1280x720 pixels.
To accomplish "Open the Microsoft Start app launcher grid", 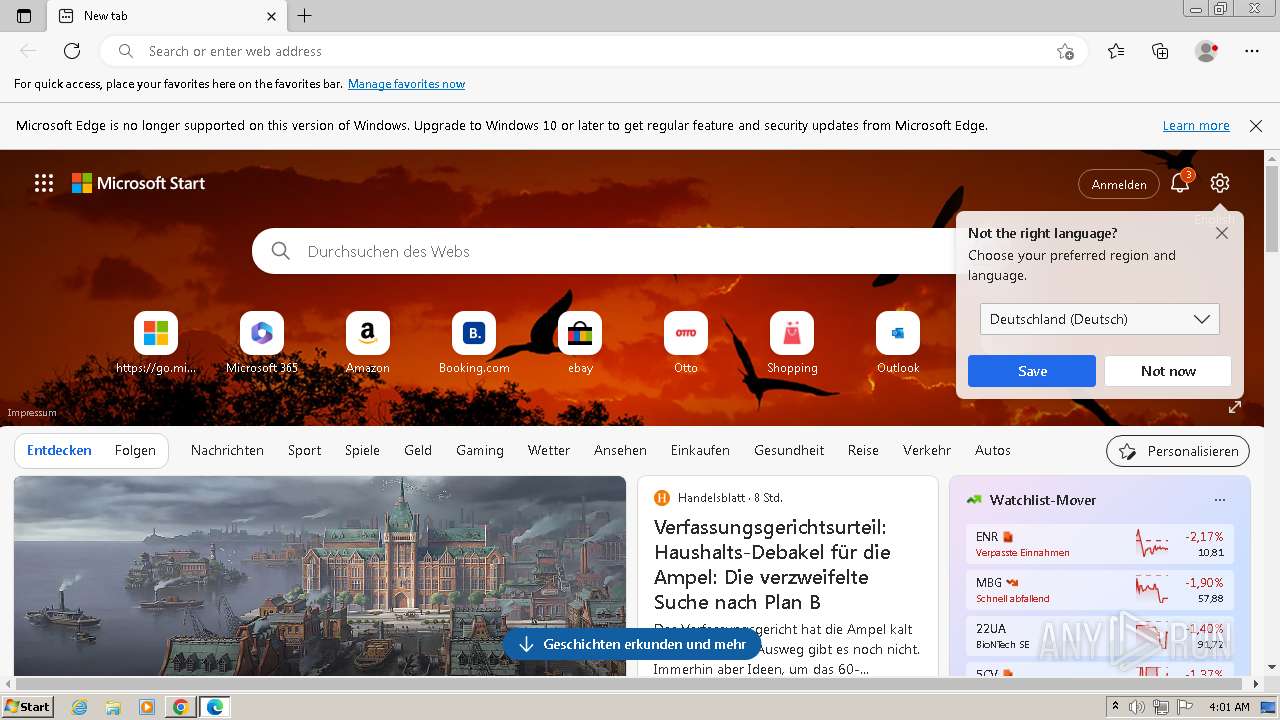I will [x=44, y=183].
